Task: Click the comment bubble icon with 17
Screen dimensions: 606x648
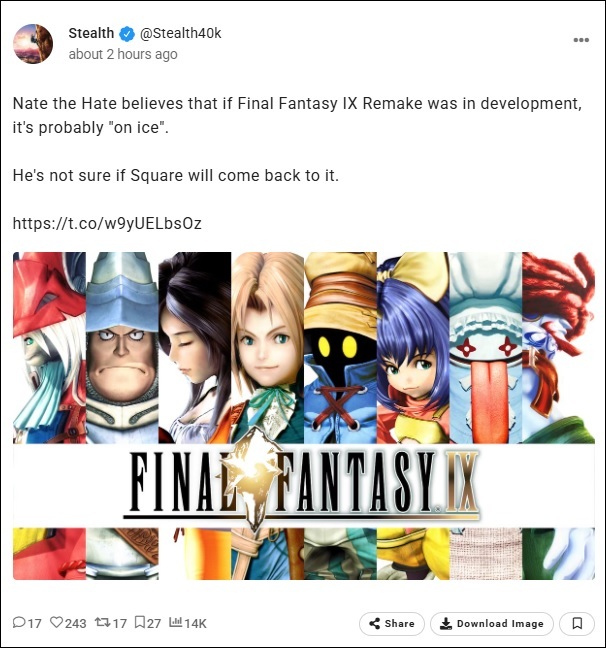Action: [19, 622]
